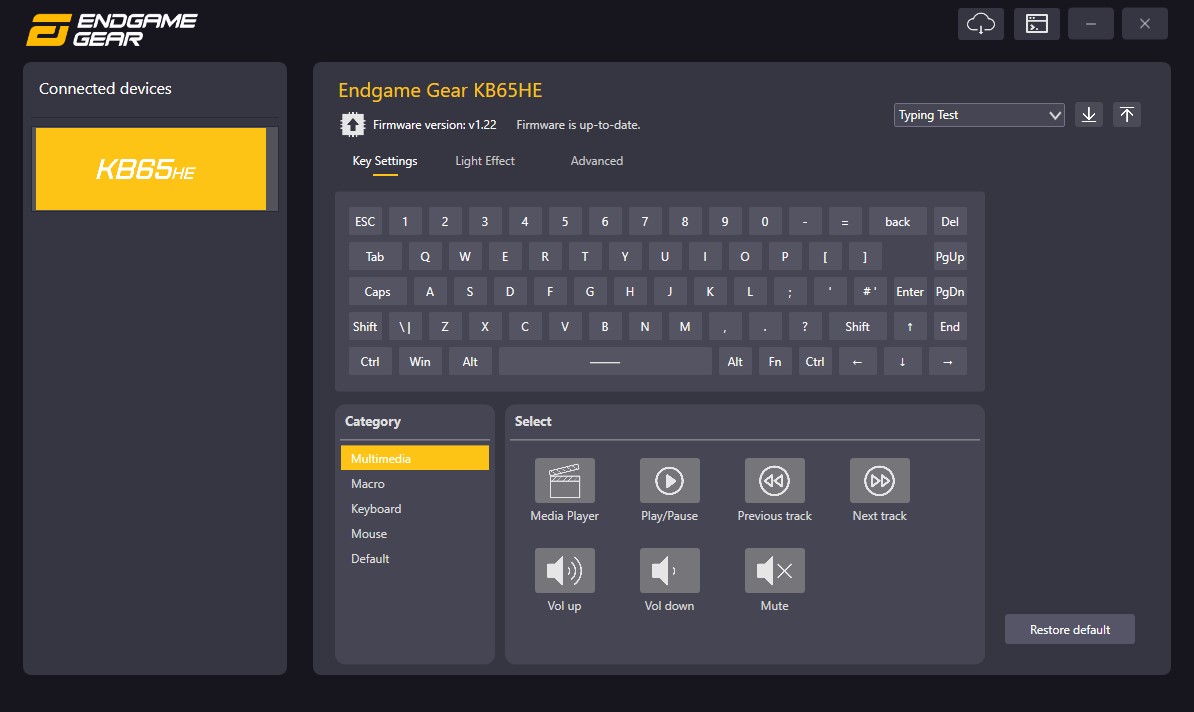
Task: Pick the Mute speaker icon
Action: coord(774,570)
